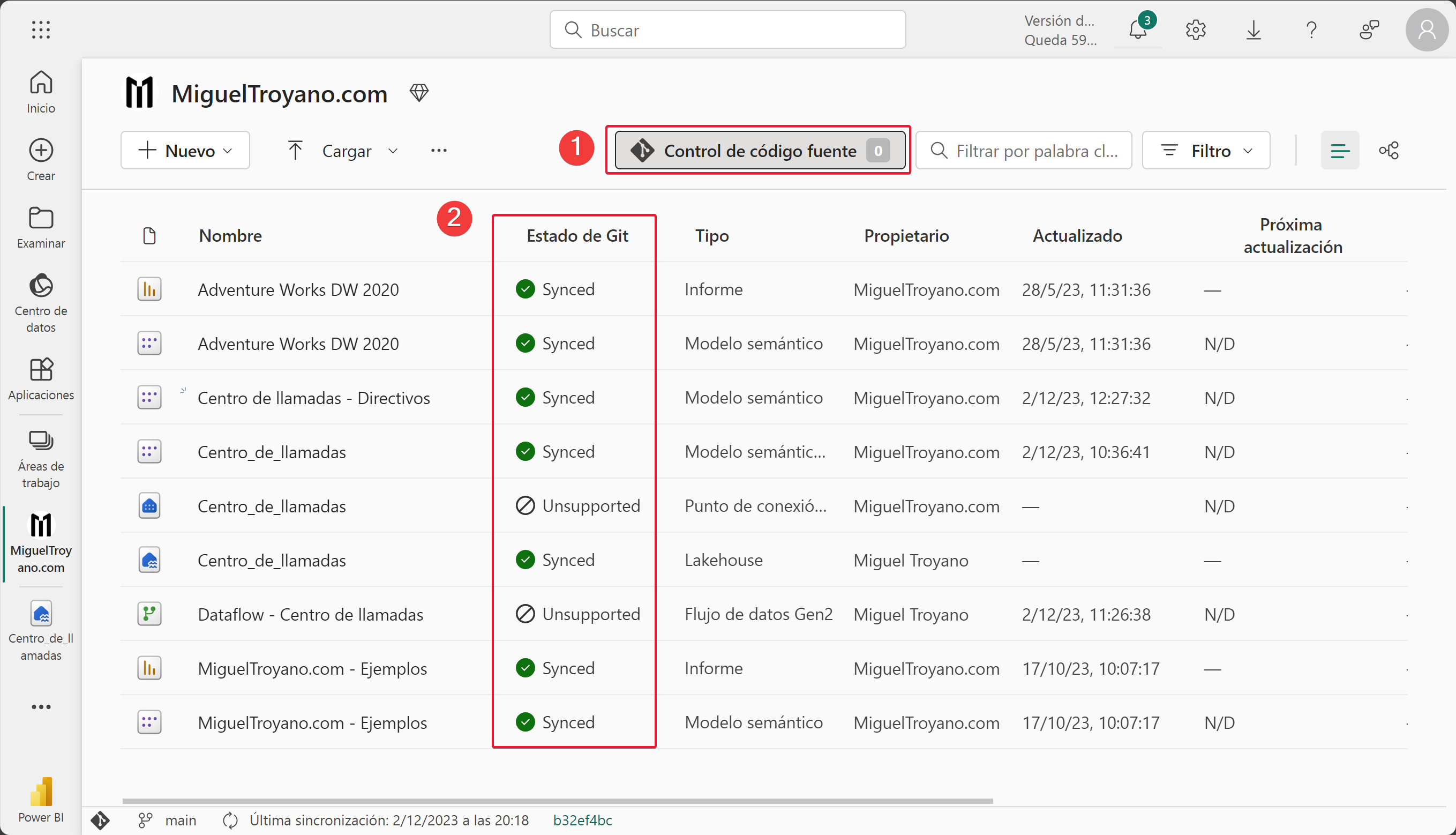
Task: Open commit link b32ef4bc
Action: [x=582, y=820]
